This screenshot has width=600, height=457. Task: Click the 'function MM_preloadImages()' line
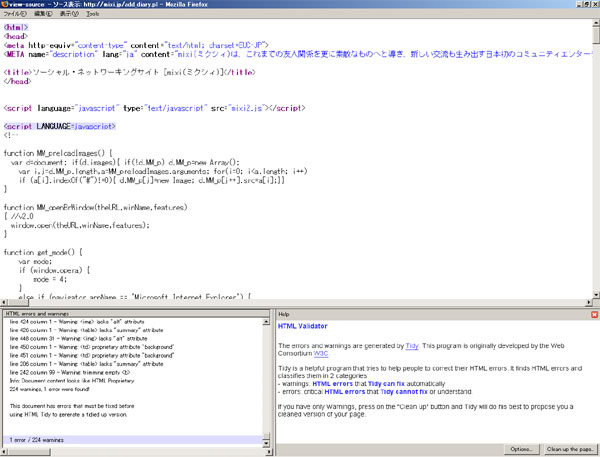coord(58,153)
